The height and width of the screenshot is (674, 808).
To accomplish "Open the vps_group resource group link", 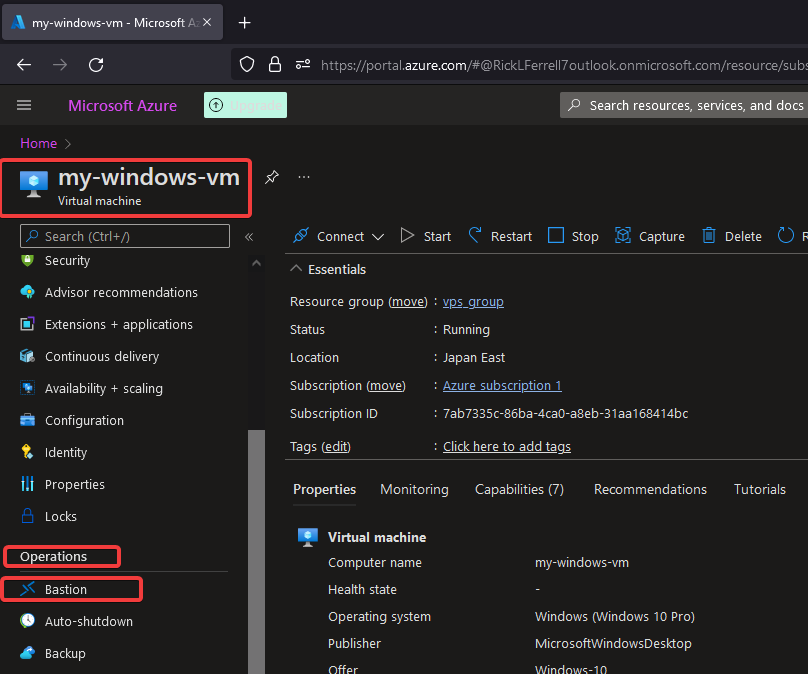I will click(473, 301).
